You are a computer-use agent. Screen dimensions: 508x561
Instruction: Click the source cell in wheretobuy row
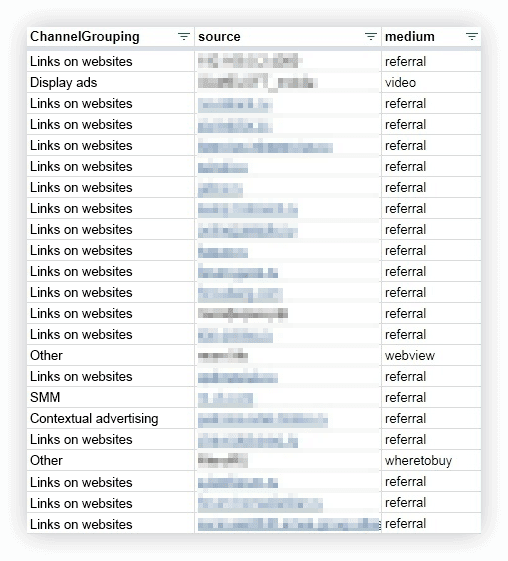click(x=288, y=460)
